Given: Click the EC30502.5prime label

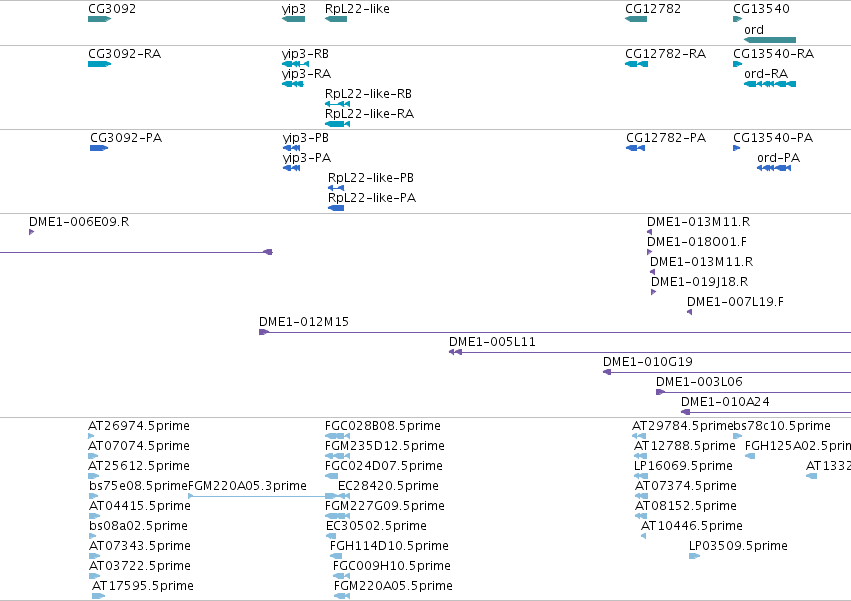Looking at the screenshot, I should 376,527.
